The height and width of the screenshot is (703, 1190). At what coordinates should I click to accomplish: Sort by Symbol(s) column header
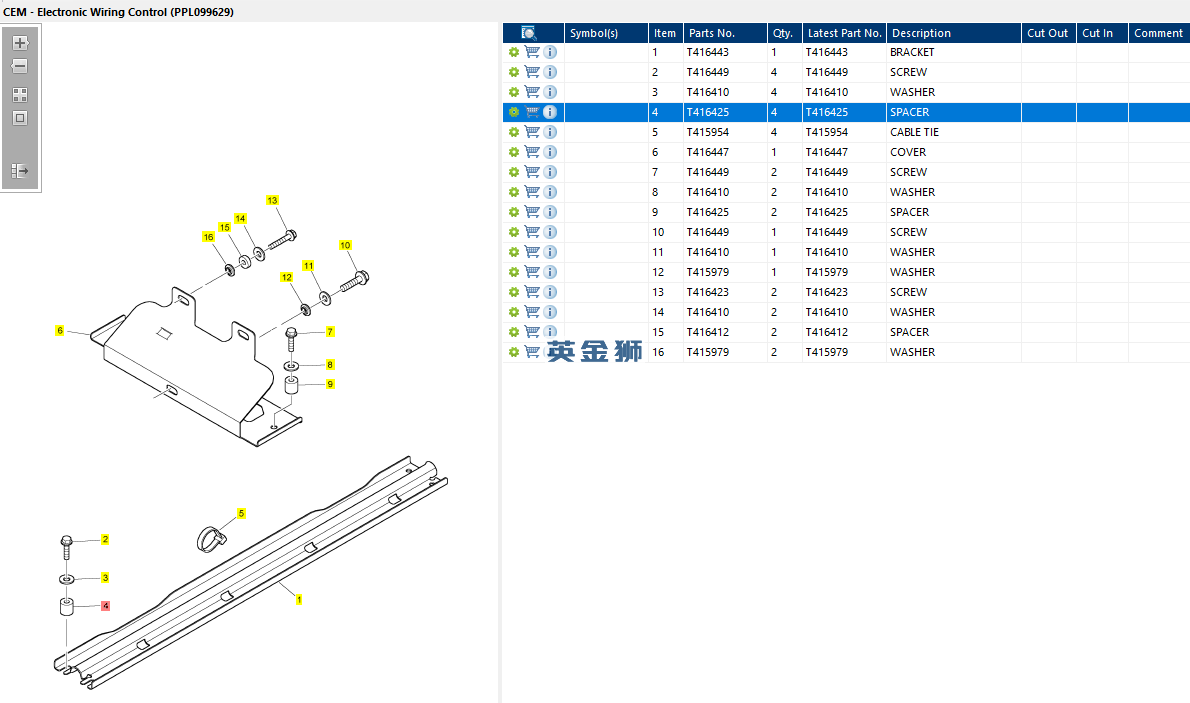click(x=606, y=33)
